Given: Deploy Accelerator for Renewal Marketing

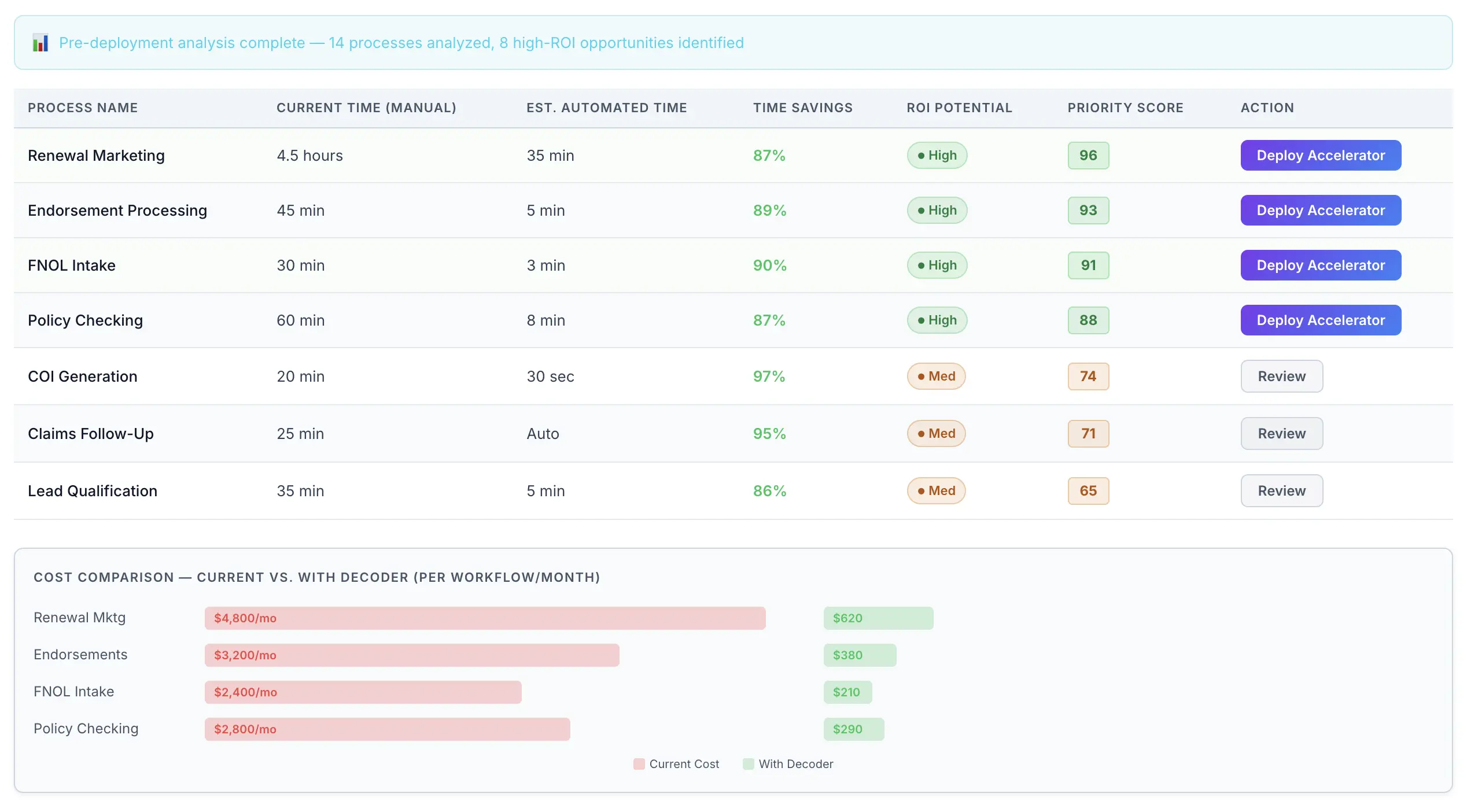Looking at the screenshot, I should (x=1320, y=156).
